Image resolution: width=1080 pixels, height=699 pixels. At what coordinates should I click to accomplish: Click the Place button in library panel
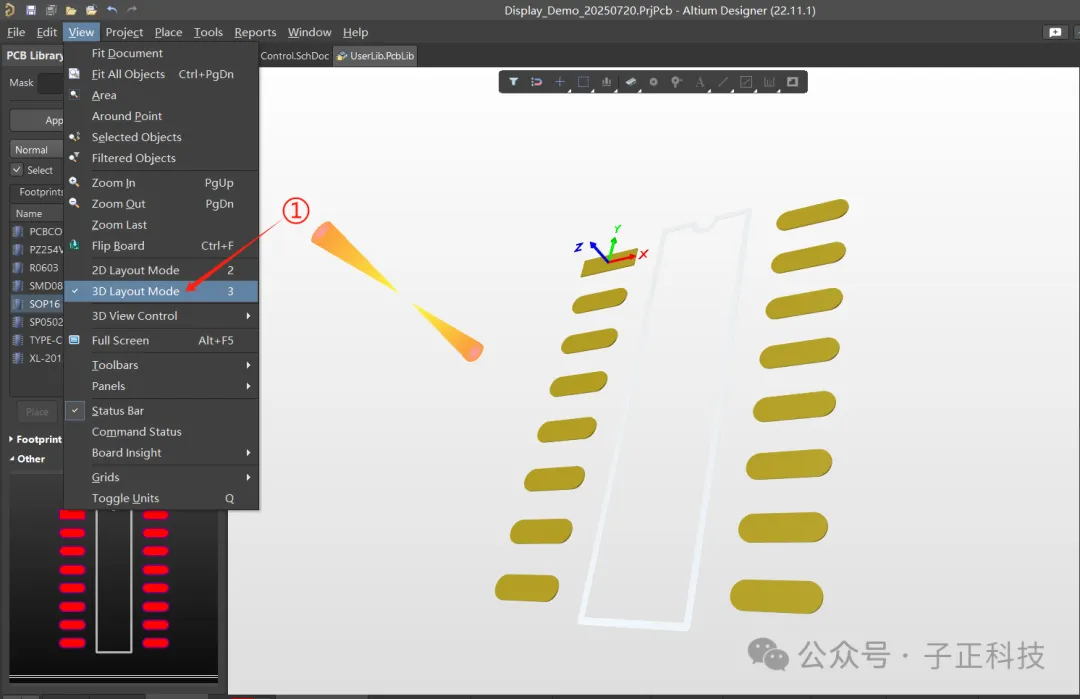pos(37,412)
